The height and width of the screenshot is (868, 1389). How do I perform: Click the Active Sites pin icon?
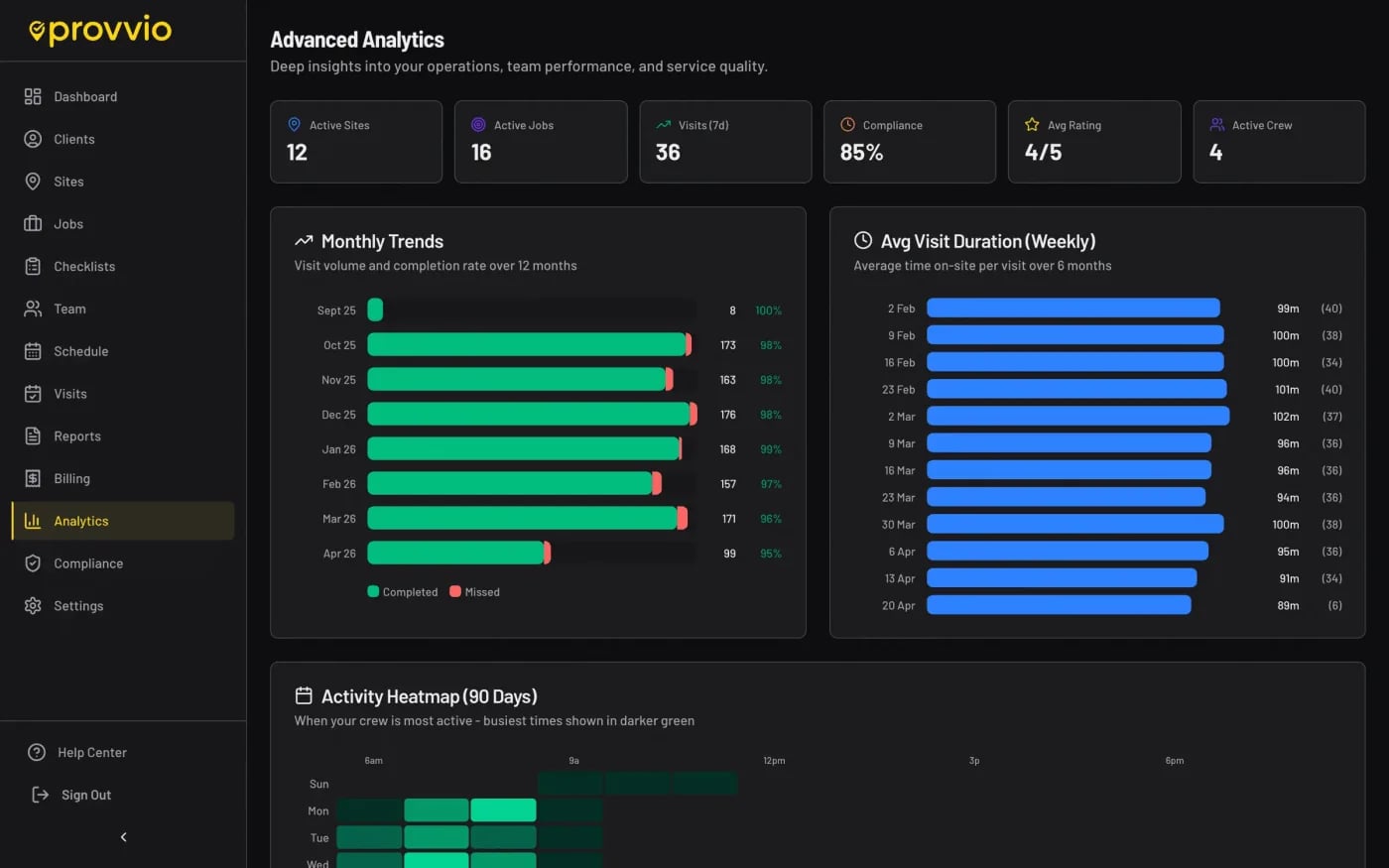click(x=294, y=124)
